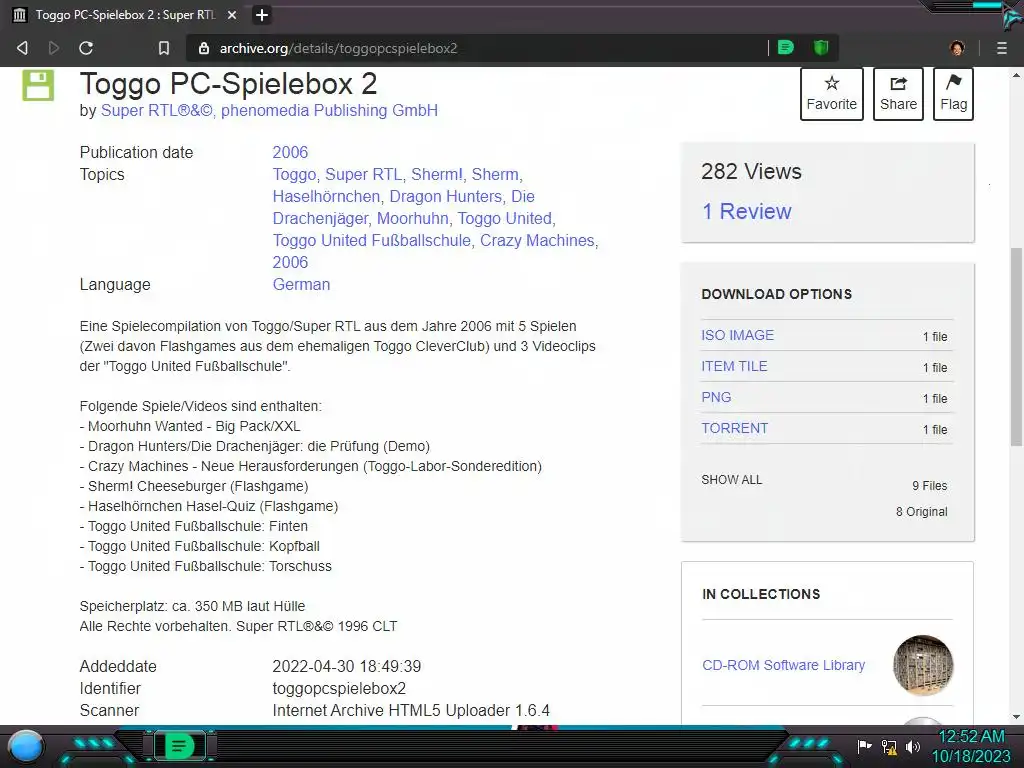Open the Die Drachenjäger topic link

[404, 208]
